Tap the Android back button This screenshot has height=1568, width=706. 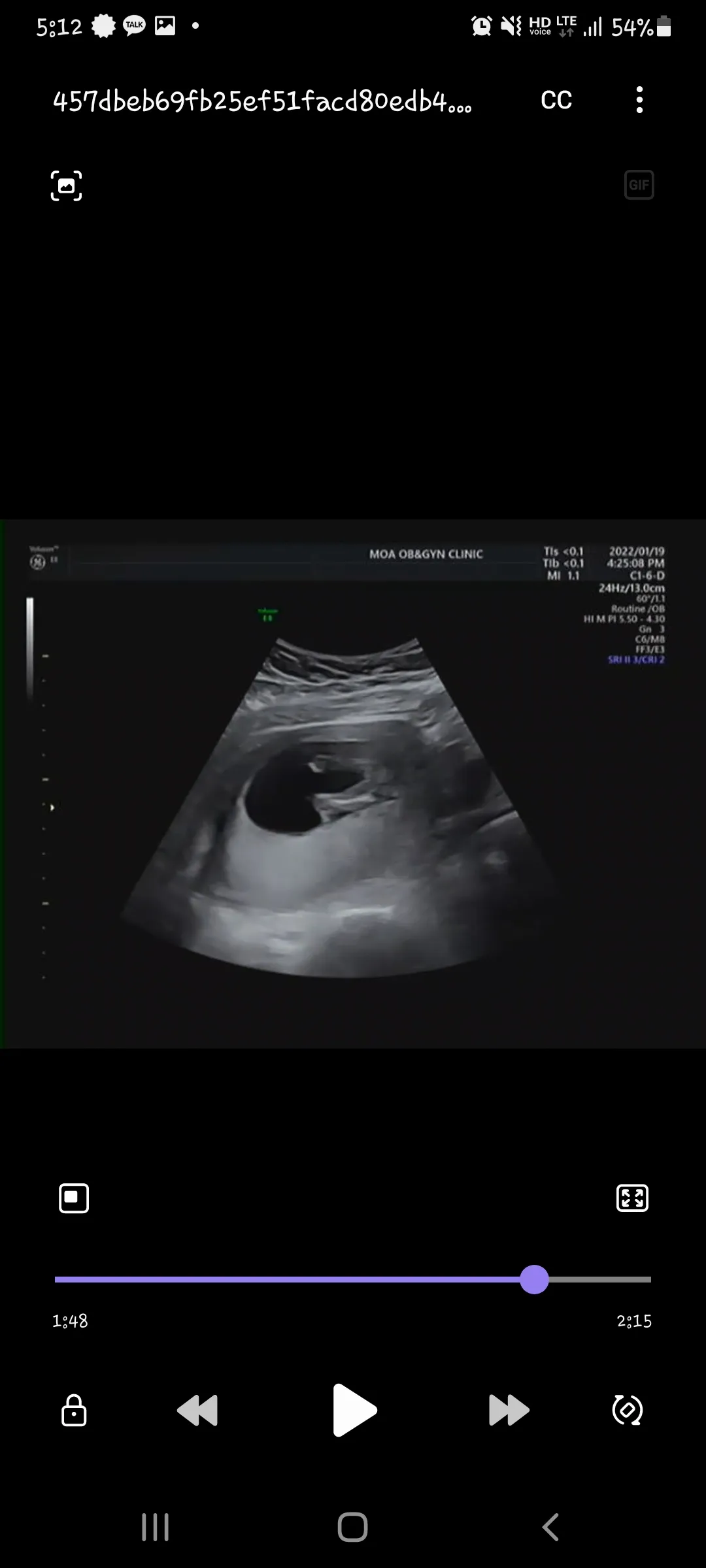pos(551,1527)
